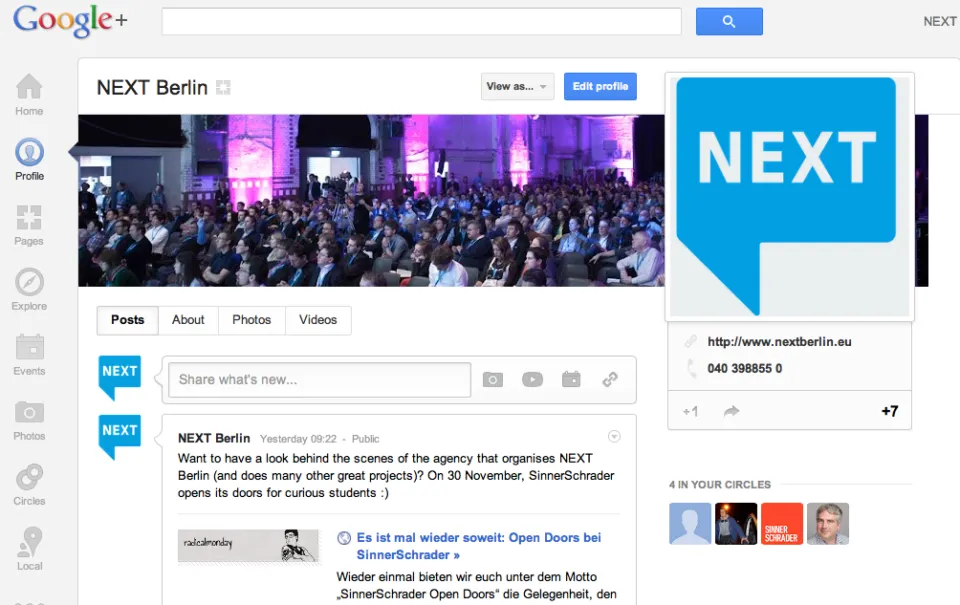Image resolution: width=960 pixels, height=605 pixels.
Task: Add a video with the play icon
Action: click(x=532, y=380)
